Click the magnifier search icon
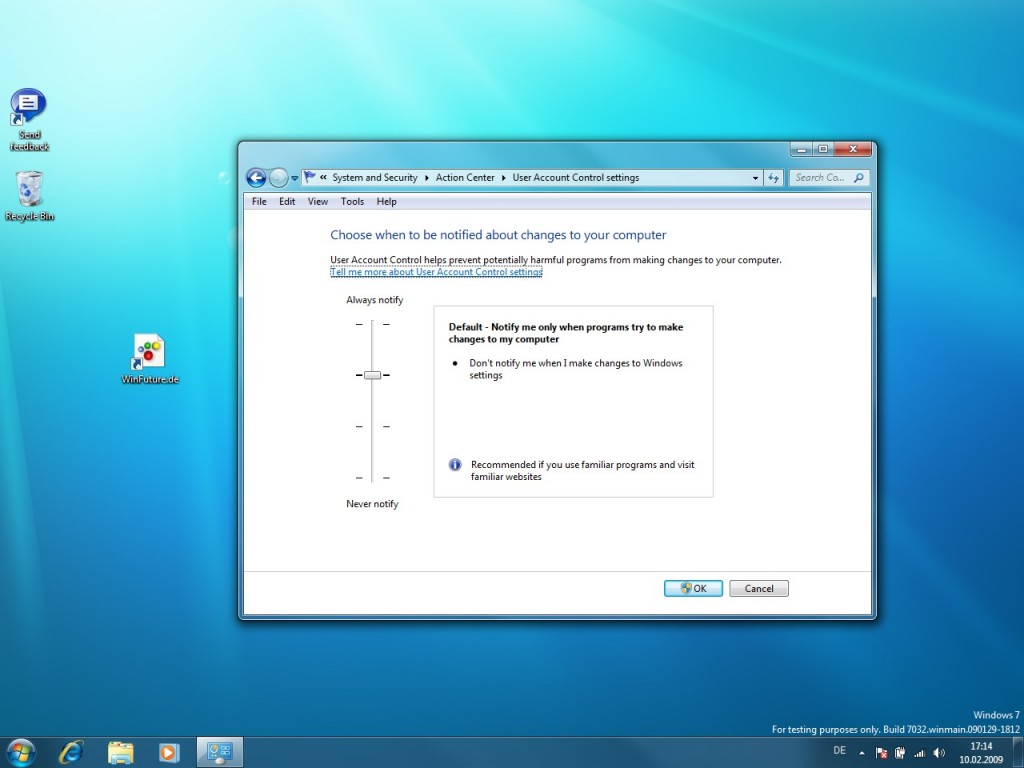This screenshot has width=1024, height=768. 859,178
